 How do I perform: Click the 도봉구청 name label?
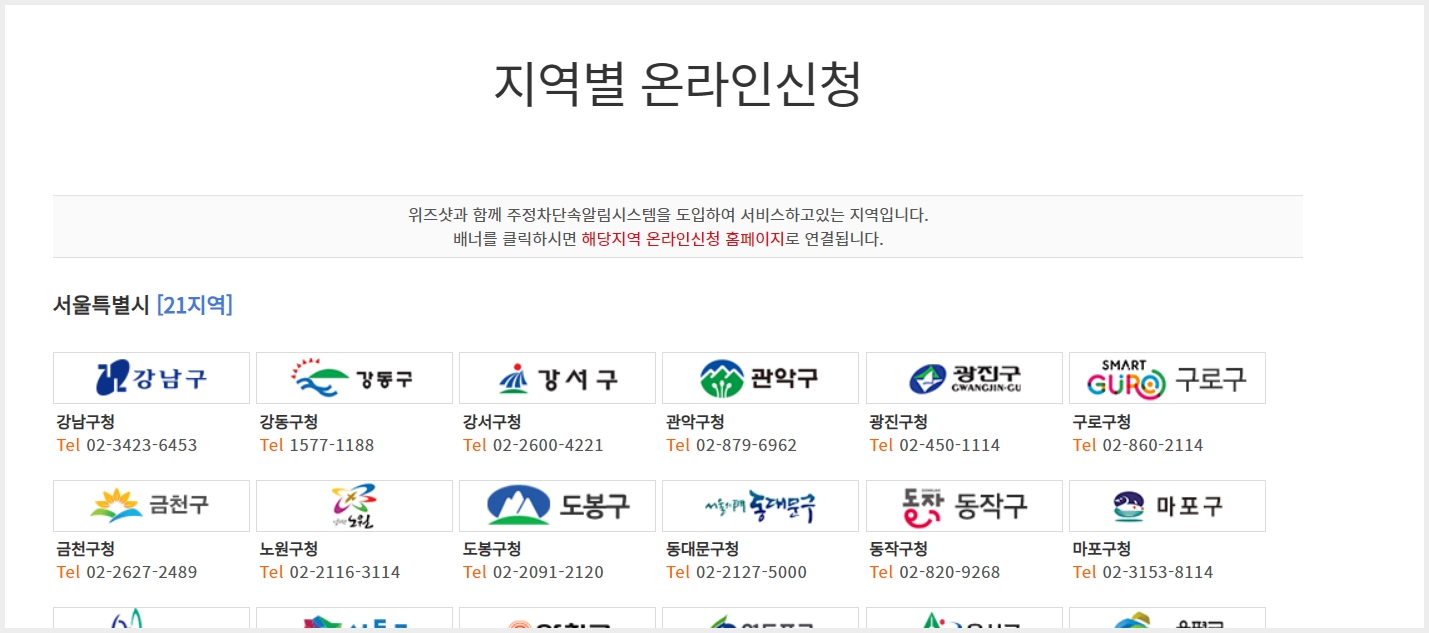tap(492, 549)
